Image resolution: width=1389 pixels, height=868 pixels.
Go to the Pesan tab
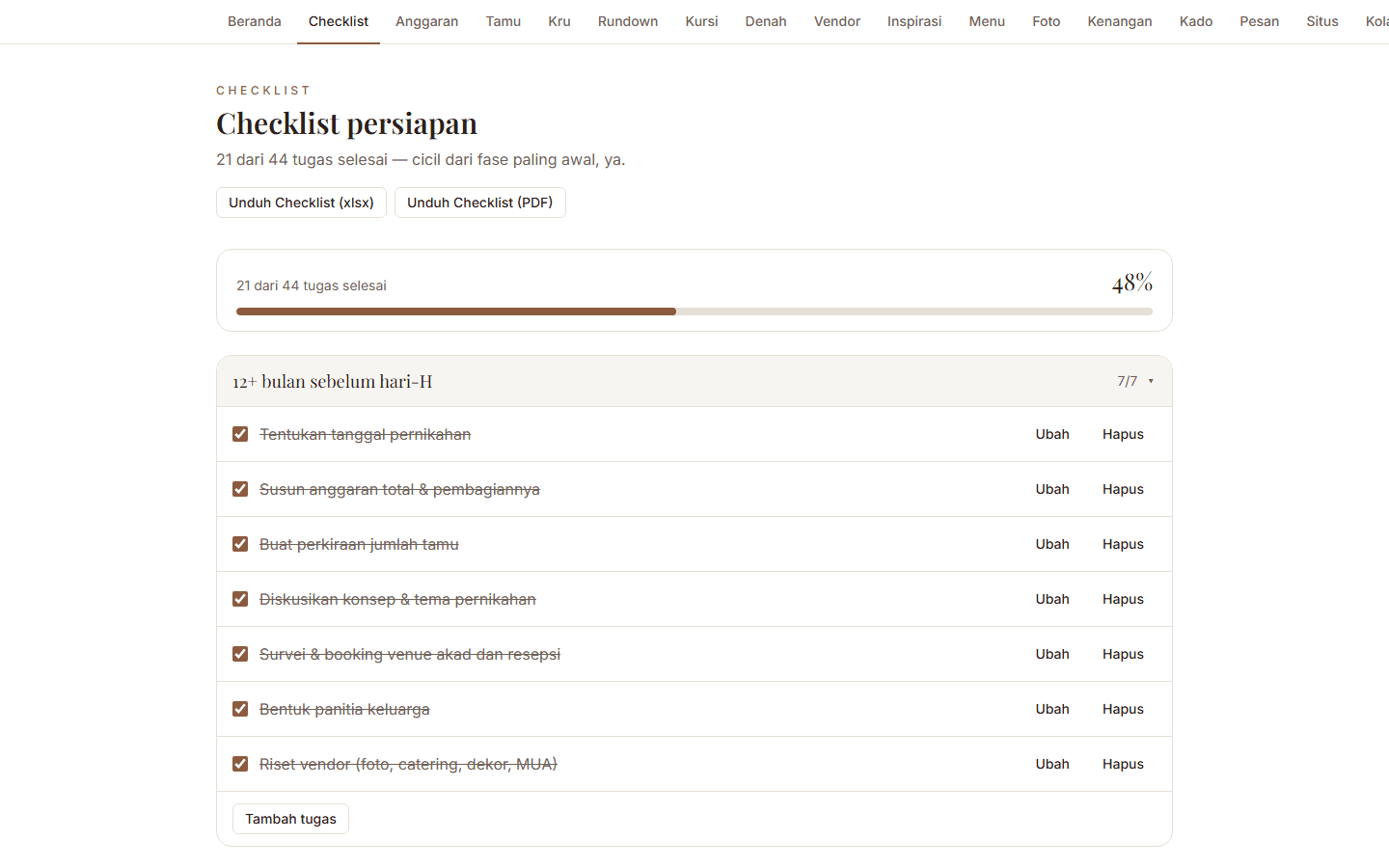(x=1260, y=21)
